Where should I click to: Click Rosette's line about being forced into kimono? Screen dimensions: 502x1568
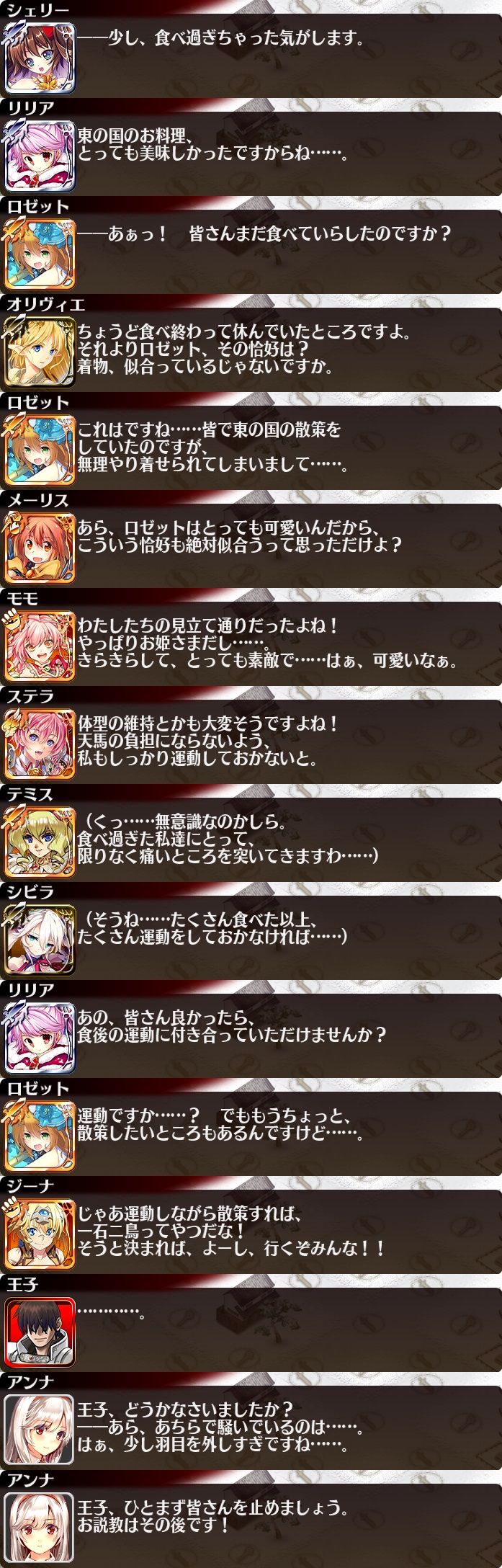pos(214,447)
